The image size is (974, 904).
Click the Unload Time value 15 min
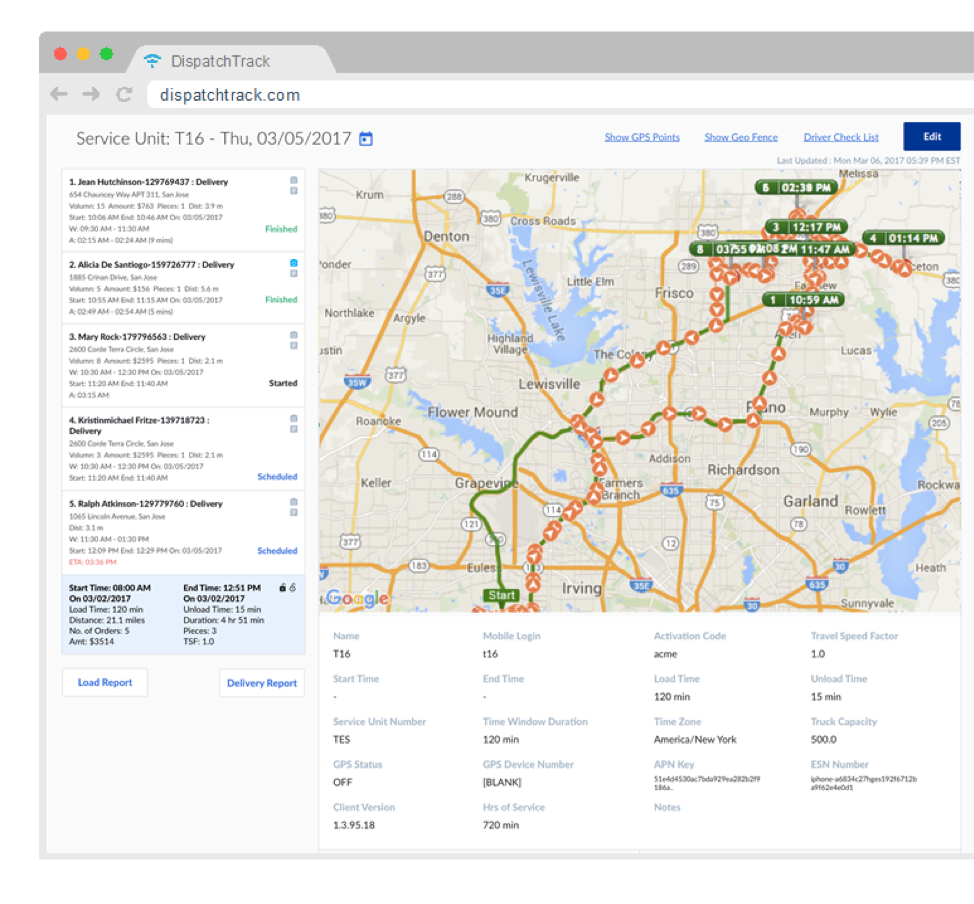coord(826,696)
